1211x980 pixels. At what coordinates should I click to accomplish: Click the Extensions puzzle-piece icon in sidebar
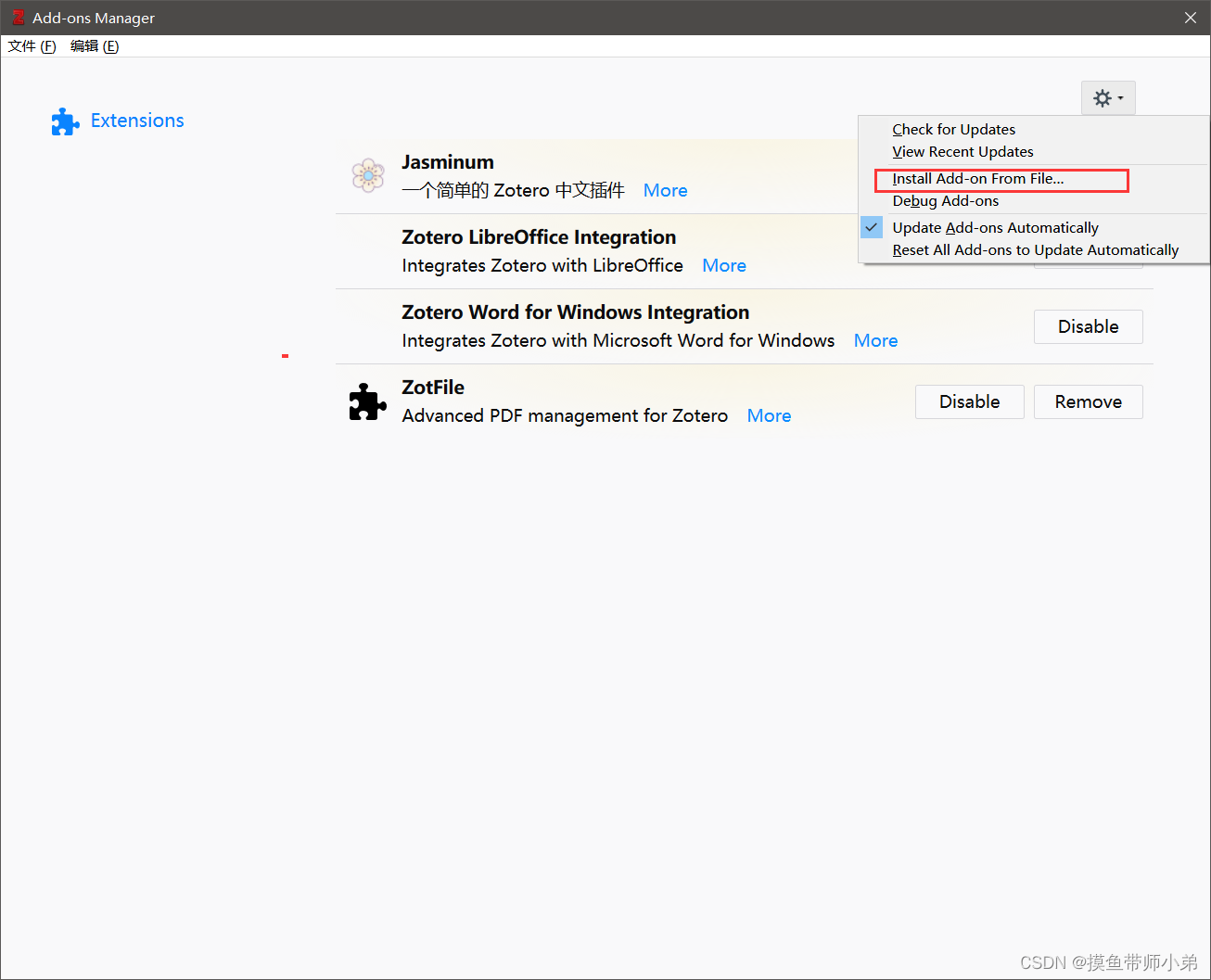click(65, 121)
